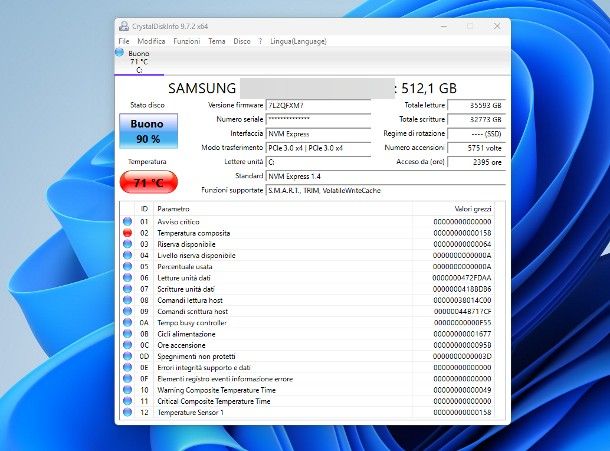Click the status orb for Temperature Sensor 1
This screenshot has height=451, width=610.
pos(127,412)
